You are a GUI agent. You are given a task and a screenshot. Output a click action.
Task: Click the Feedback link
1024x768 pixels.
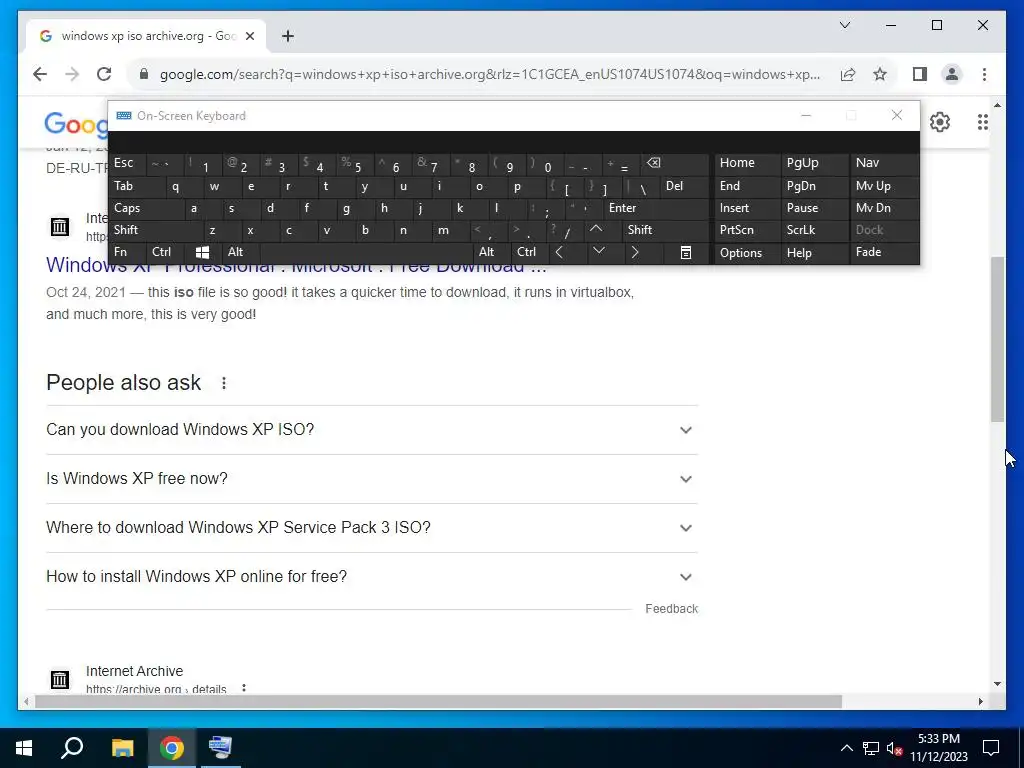(671, 609)
